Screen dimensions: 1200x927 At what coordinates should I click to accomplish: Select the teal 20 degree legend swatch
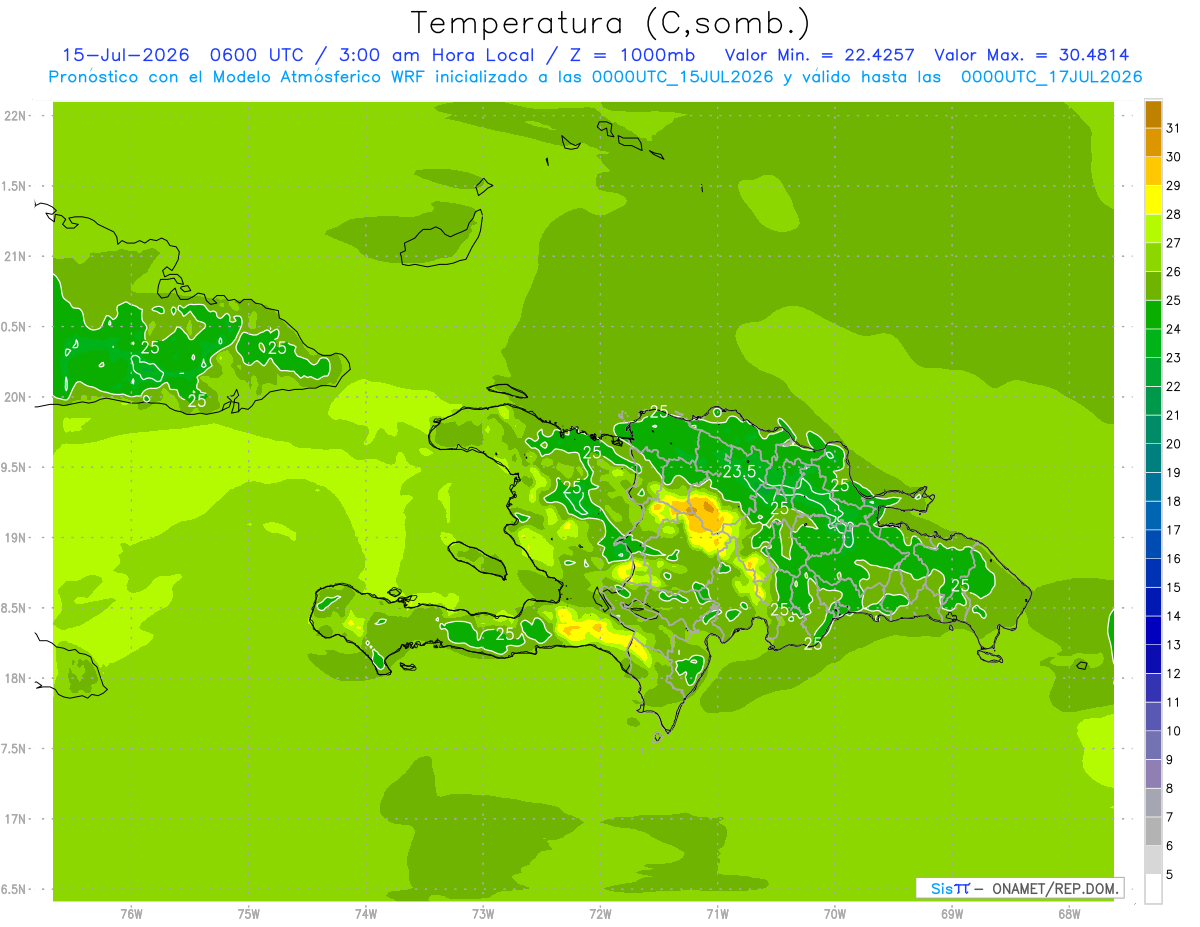1153,429
